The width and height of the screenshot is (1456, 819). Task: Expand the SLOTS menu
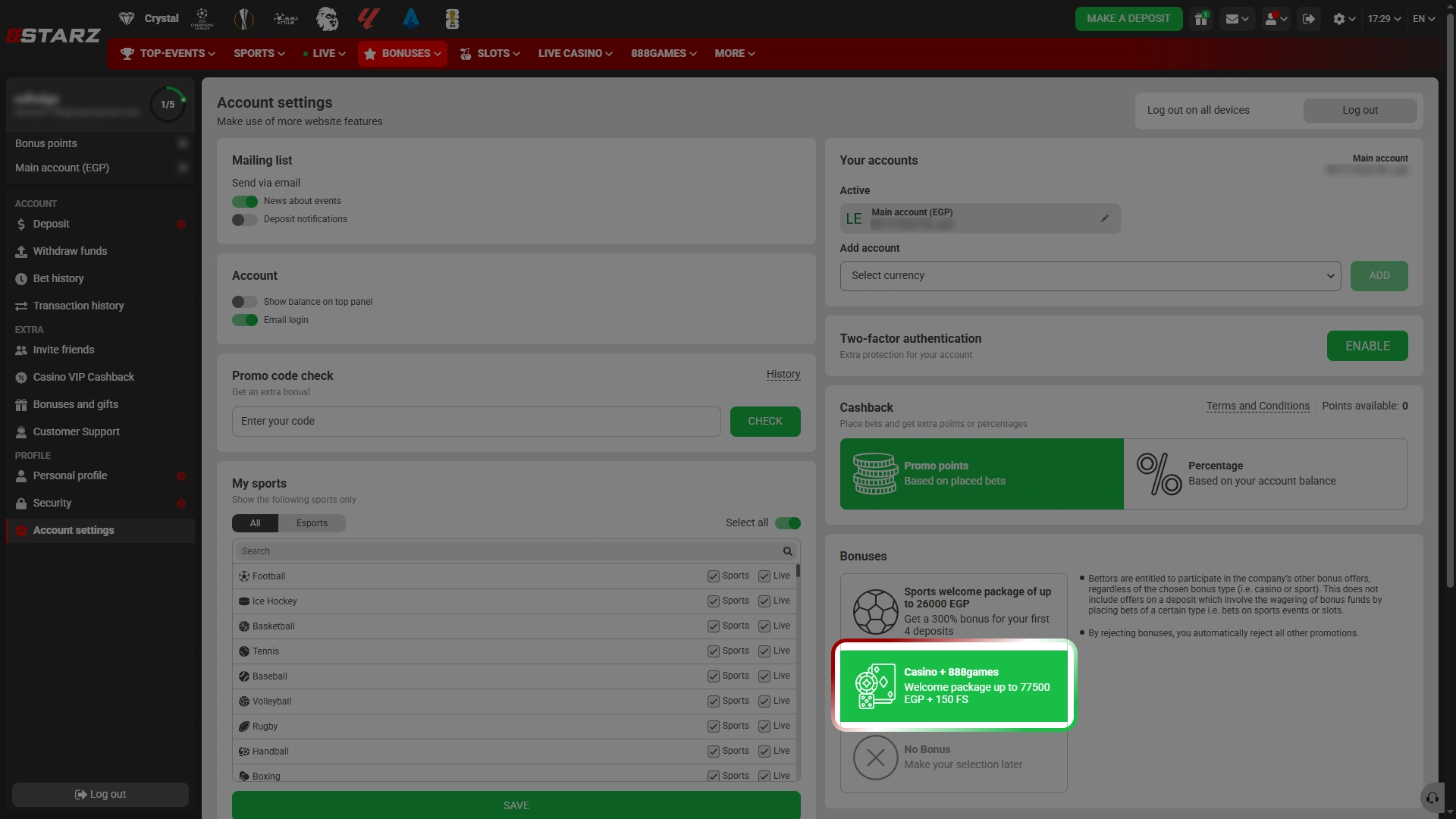[x=490, y=54]
